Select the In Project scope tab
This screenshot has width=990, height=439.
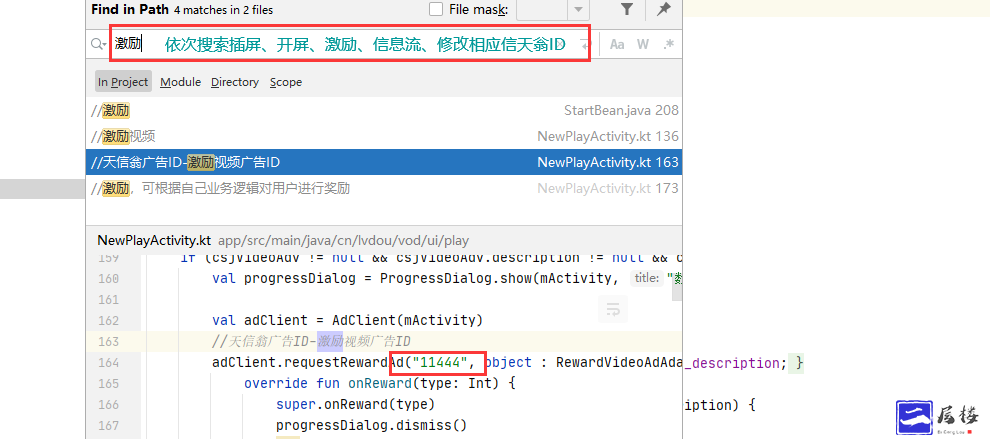pyautogui.click(x=124, y=82)
